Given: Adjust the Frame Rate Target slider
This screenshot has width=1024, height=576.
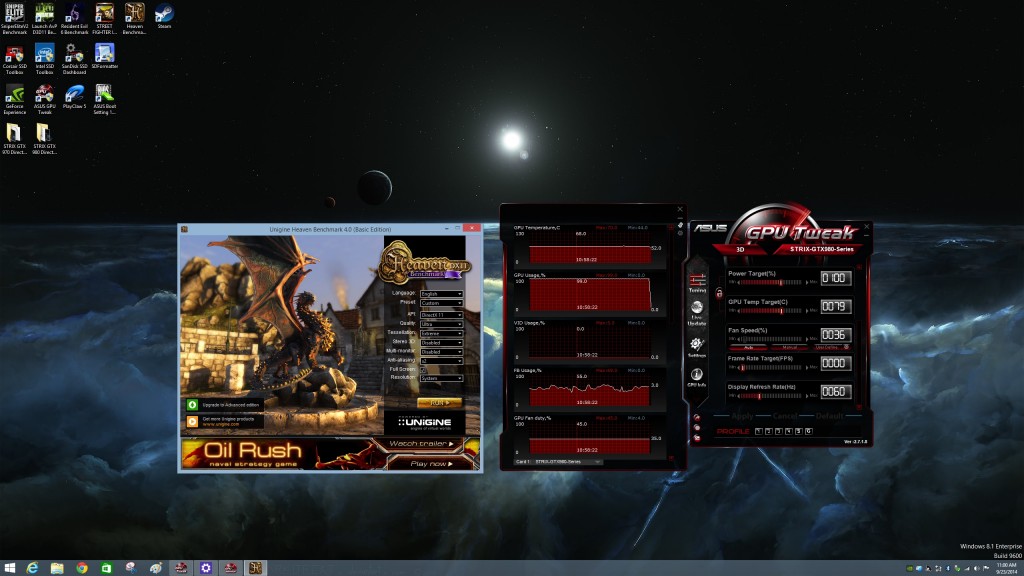Looking at the screenshot, I should (773, 367).
